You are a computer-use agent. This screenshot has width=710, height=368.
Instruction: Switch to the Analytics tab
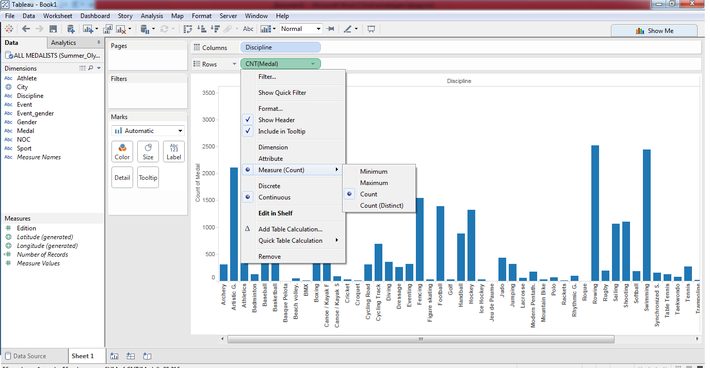[x=63, y=43]
